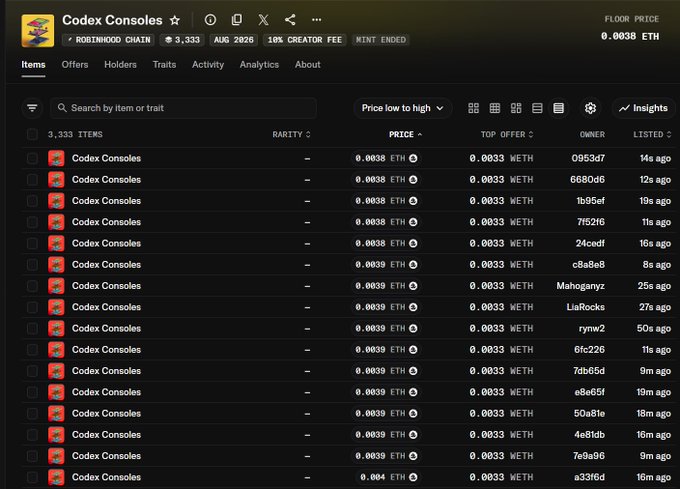
Task: Open Codex Consoles item in e8e65f row
Action: pos(106,392)
